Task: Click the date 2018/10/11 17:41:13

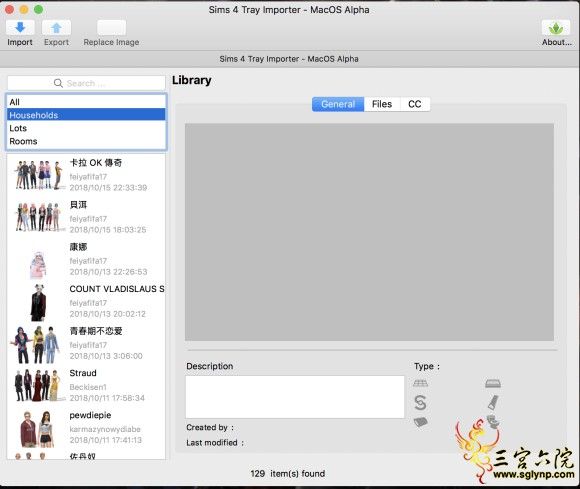Action: (105, 440)
